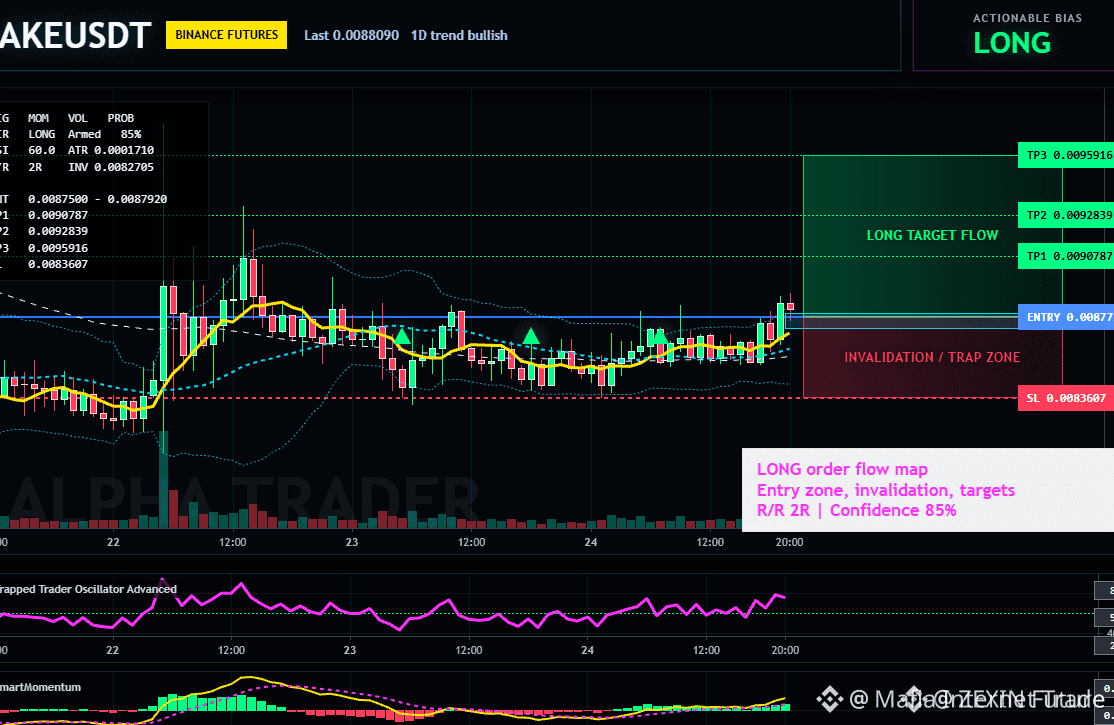This screenshot has height=725, width=1114.
Task: Select the TP3 0.0095916 price label
Action: pyautogui.click(x=1066, y=155)
